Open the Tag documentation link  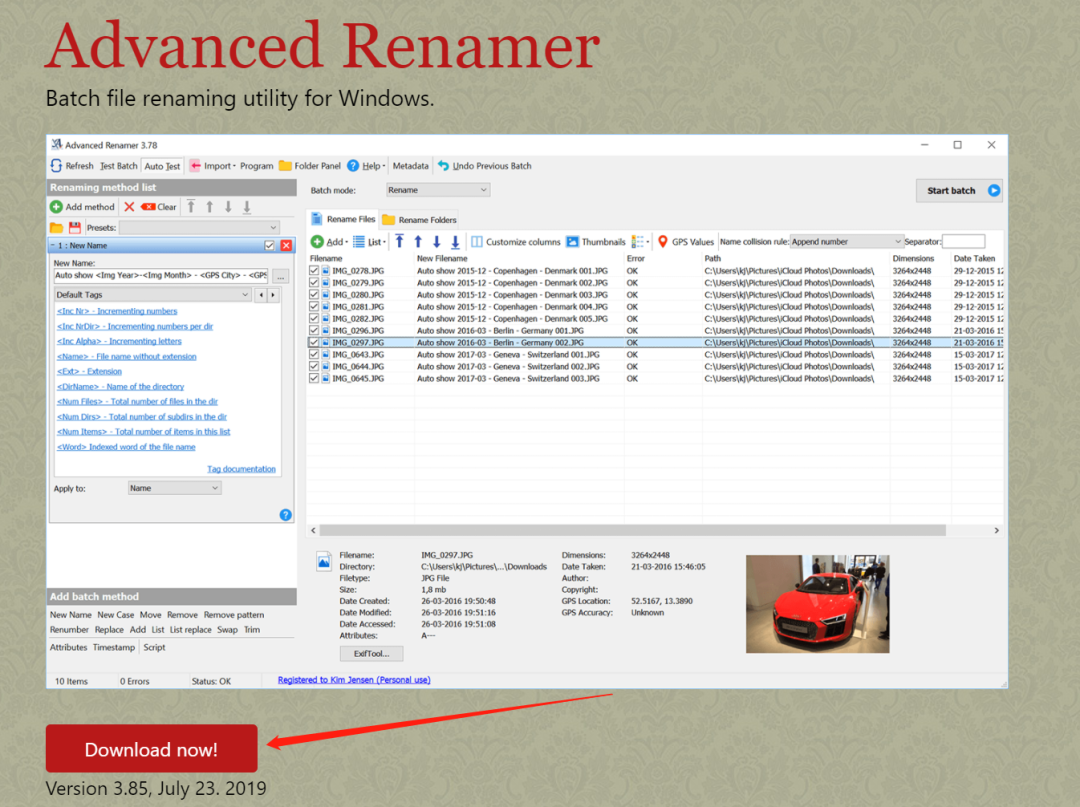[x=241, y=469]
